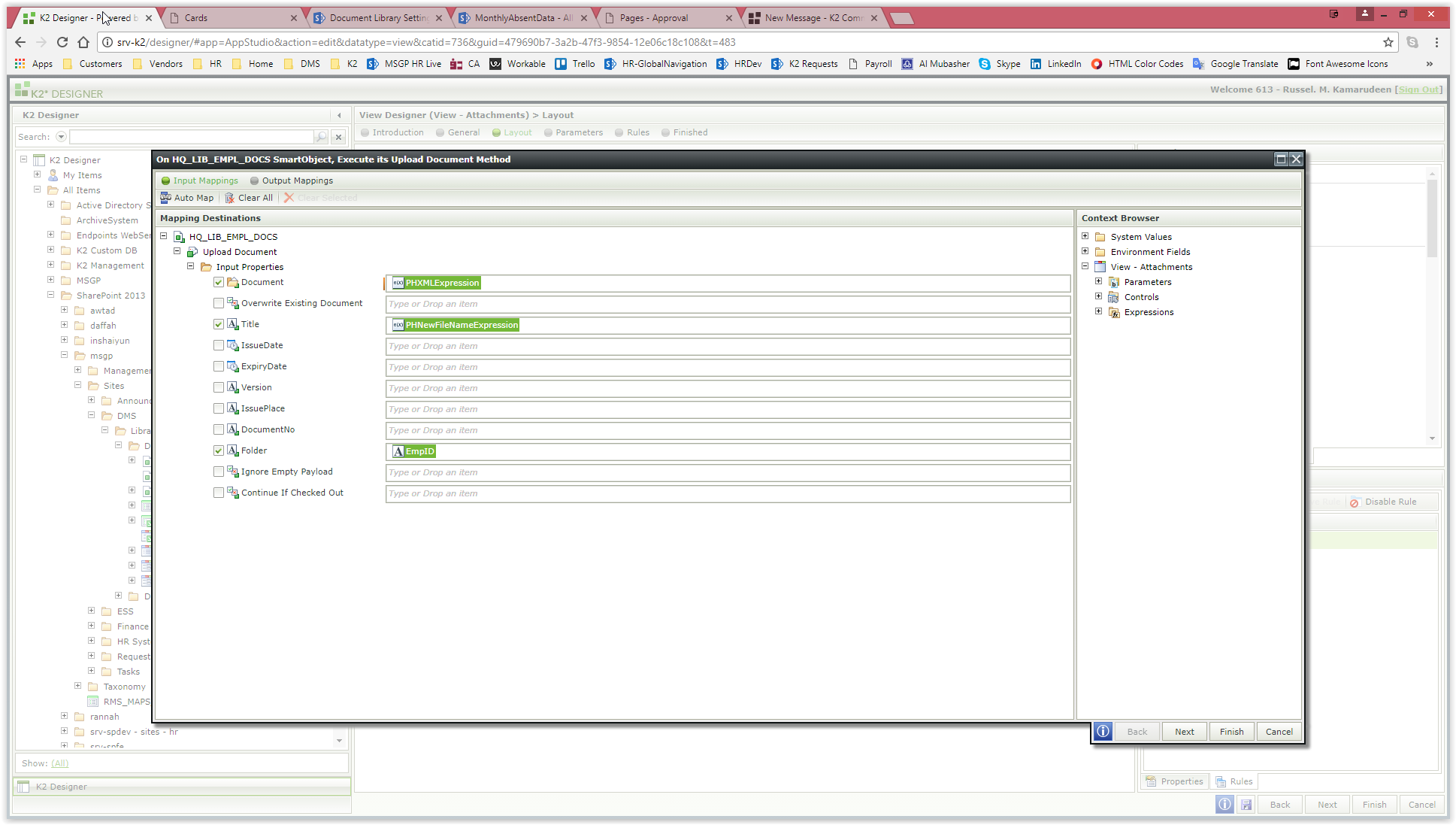
Task: Switch to Output Mappings tab
Action: click(292, 180)
